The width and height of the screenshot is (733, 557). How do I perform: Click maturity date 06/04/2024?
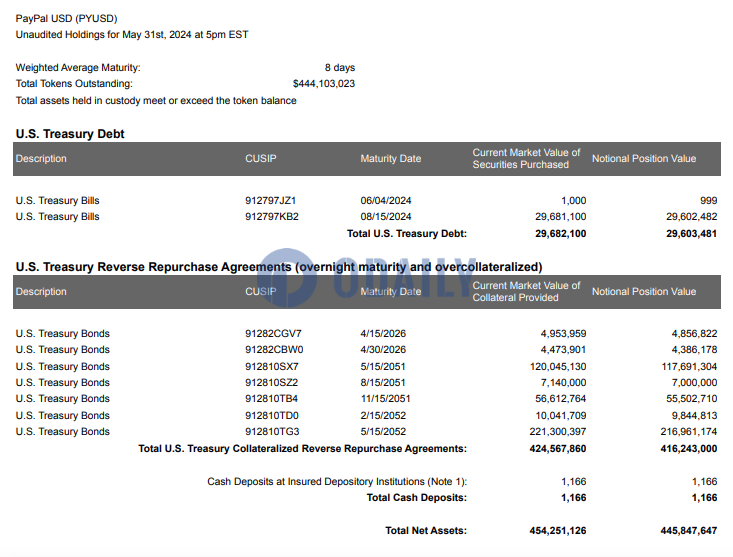[386, 200]
